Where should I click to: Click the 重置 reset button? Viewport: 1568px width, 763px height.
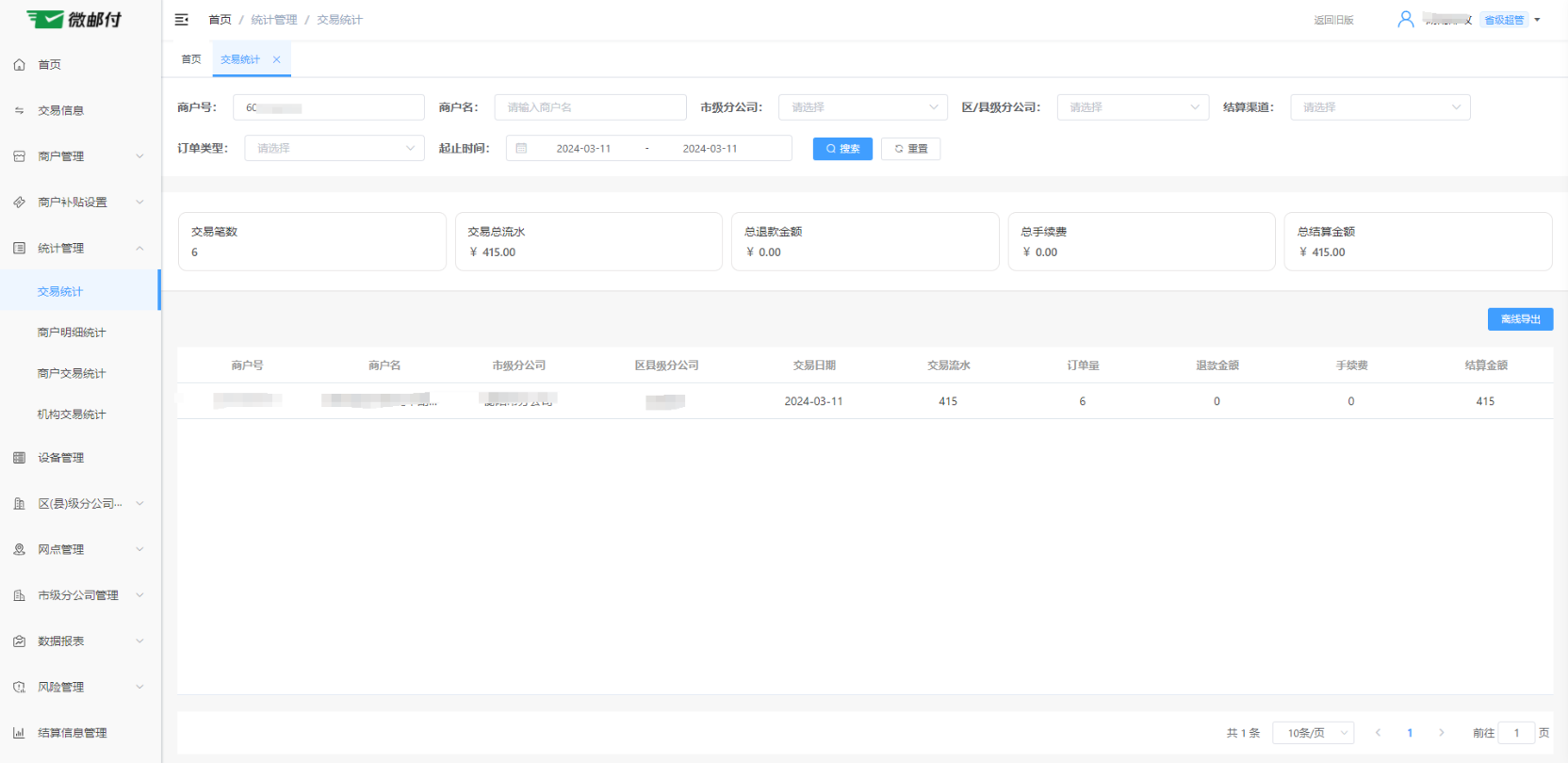pos(910,149)
